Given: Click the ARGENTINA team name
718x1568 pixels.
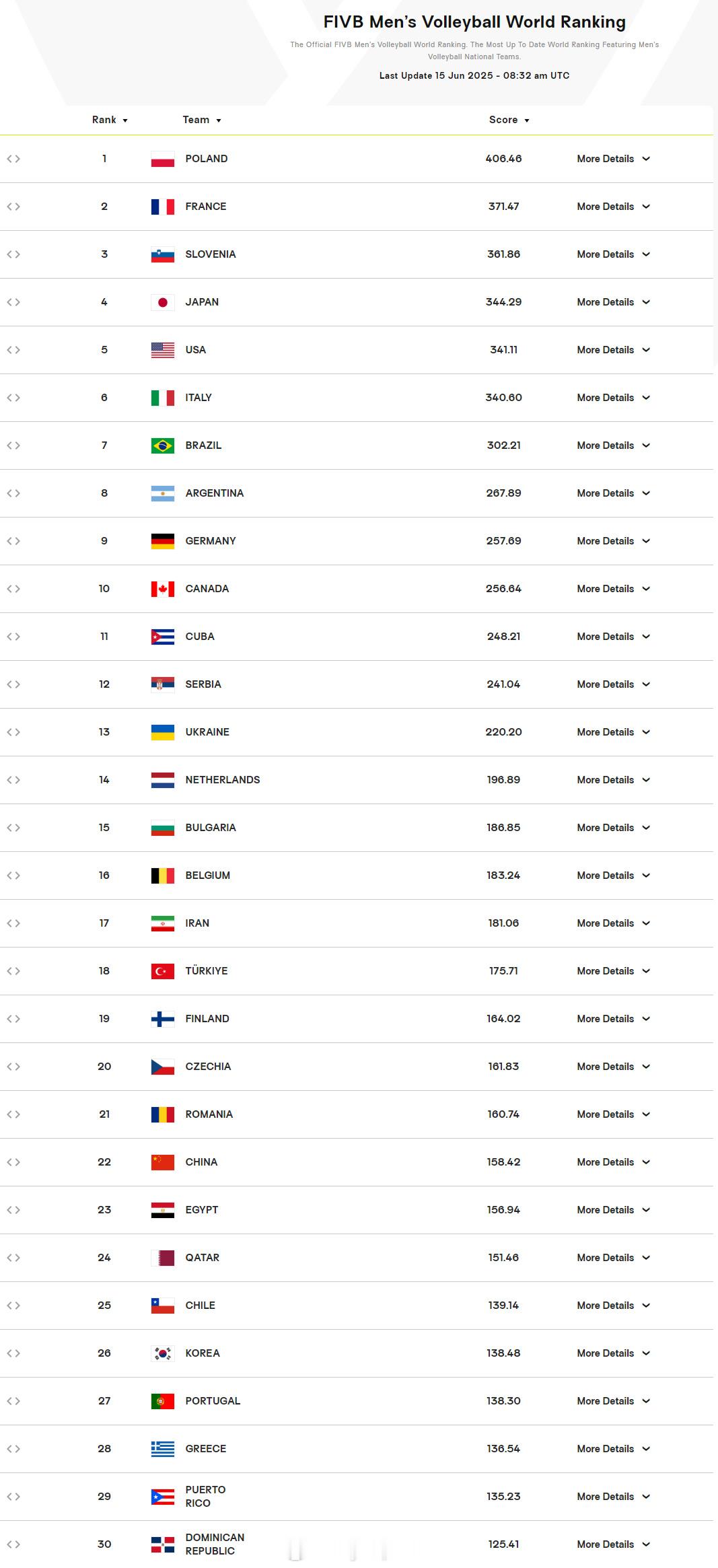Looking at the screenshot, I should pyautogui.click(x=215, y=493).
